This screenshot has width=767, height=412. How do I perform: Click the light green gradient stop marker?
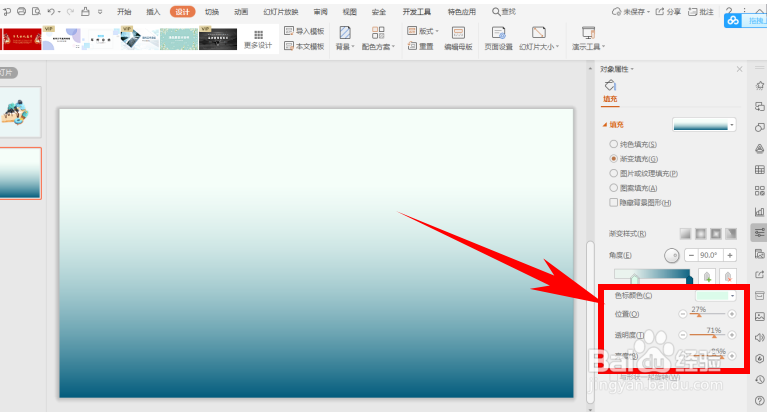point(634,279)
